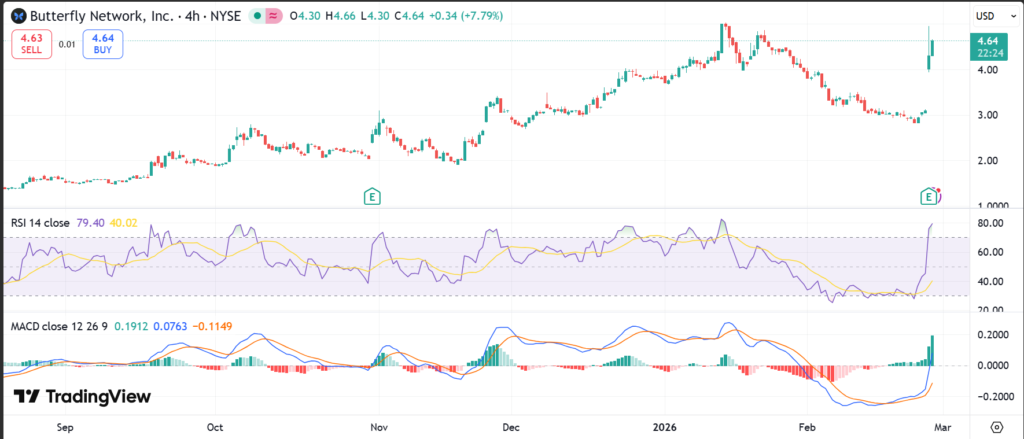Click the green market status dot
The image size is (1024, 439).
point(258,16)
